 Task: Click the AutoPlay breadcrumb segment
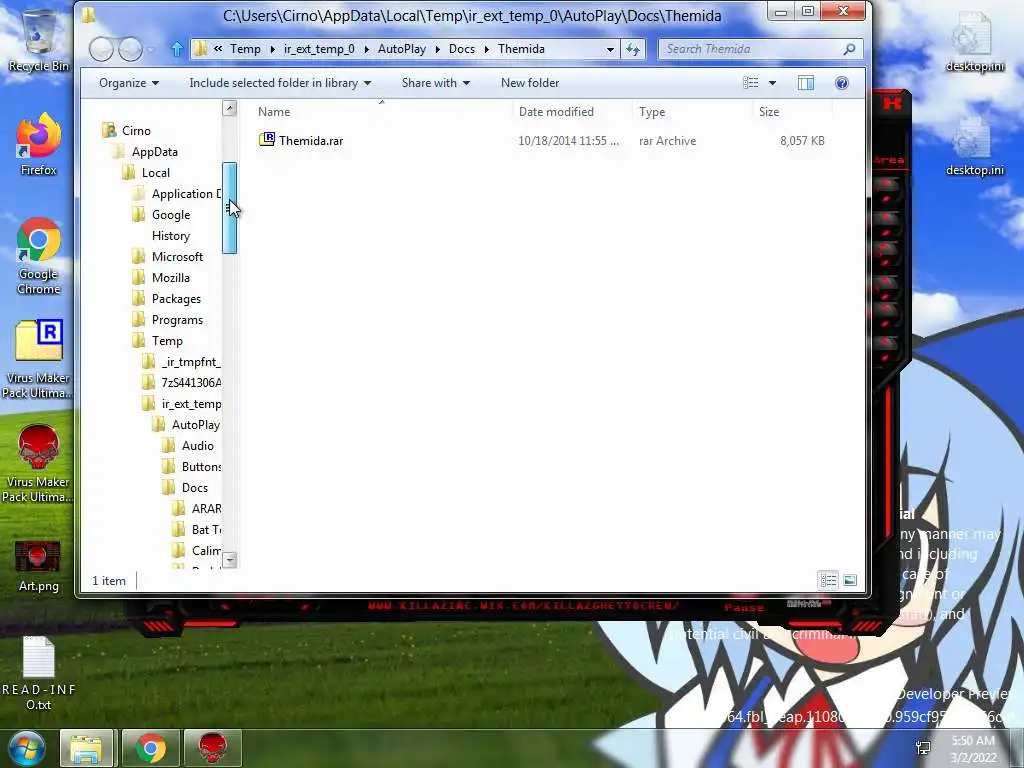click(402, 49)
